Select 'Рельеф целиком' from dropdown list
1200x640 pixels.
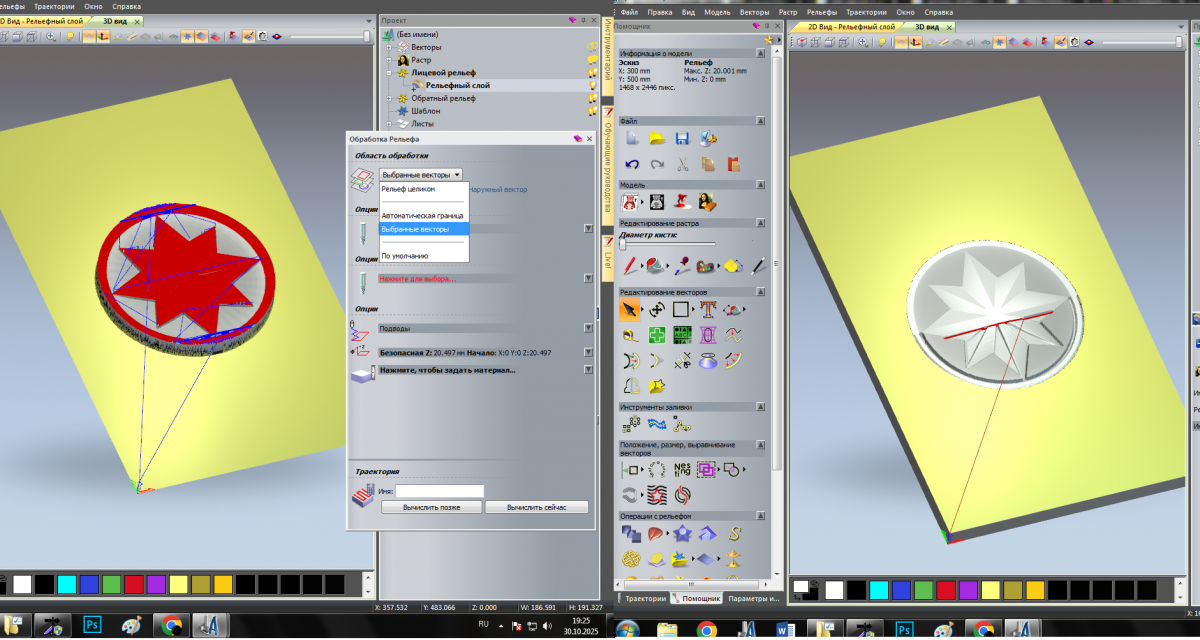coord(408,188)
